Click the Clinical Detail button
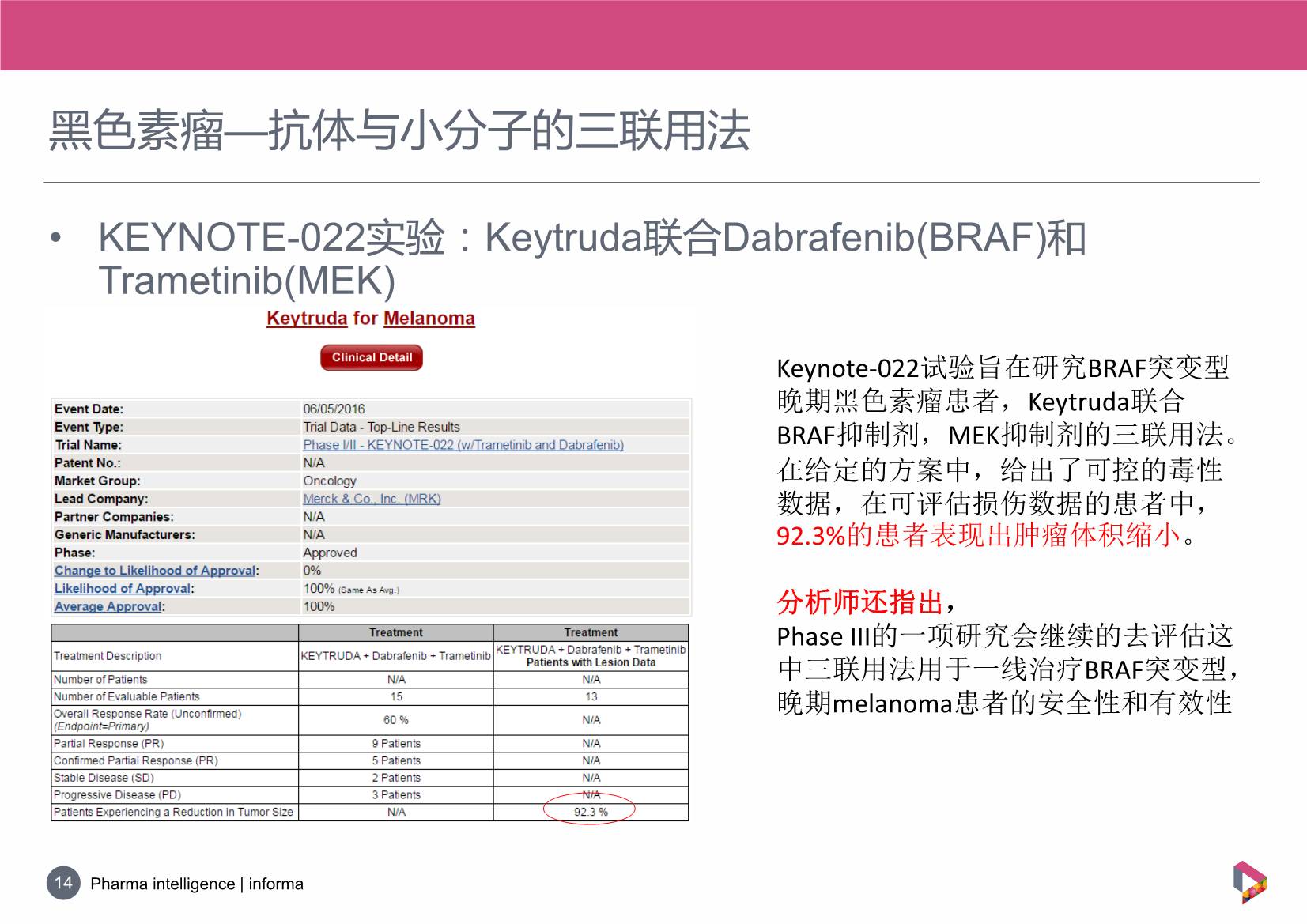Viewport: 1307px width, 924px height. tap(372, 357)
